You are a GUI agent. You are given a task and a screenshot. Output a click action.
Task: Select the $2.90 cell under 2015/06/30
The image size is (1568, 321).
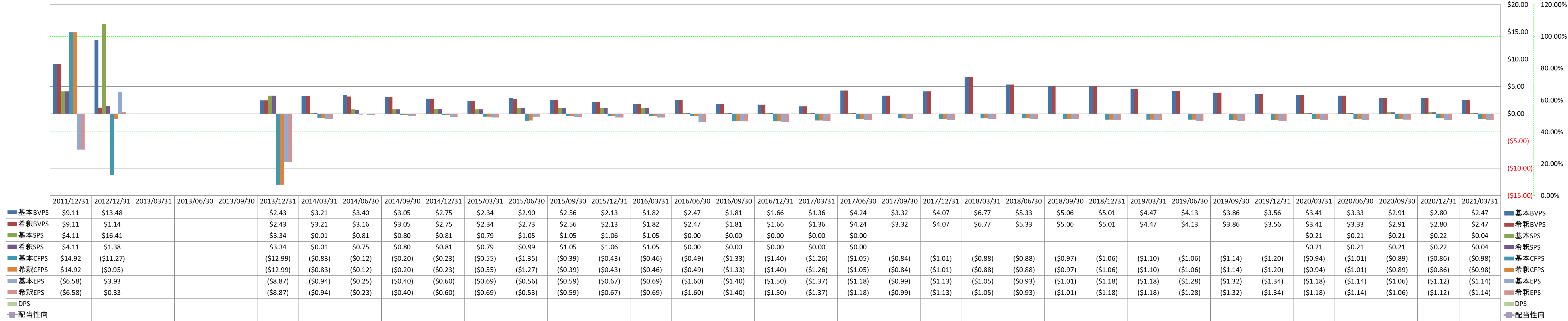tap(527, 213)
